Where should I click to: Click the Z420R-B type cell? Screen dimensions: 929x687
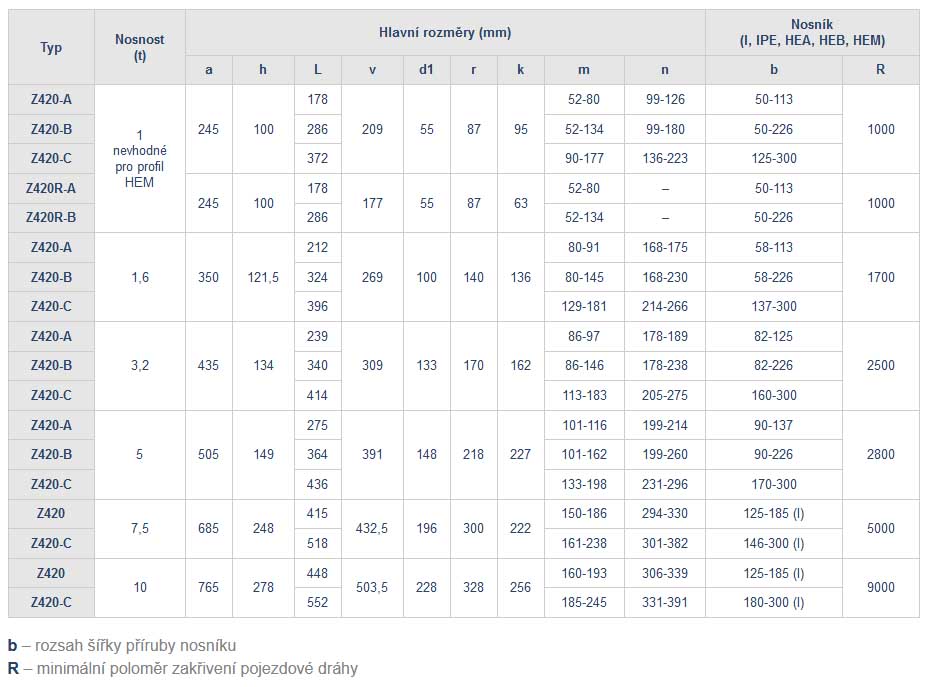[51, 217]
